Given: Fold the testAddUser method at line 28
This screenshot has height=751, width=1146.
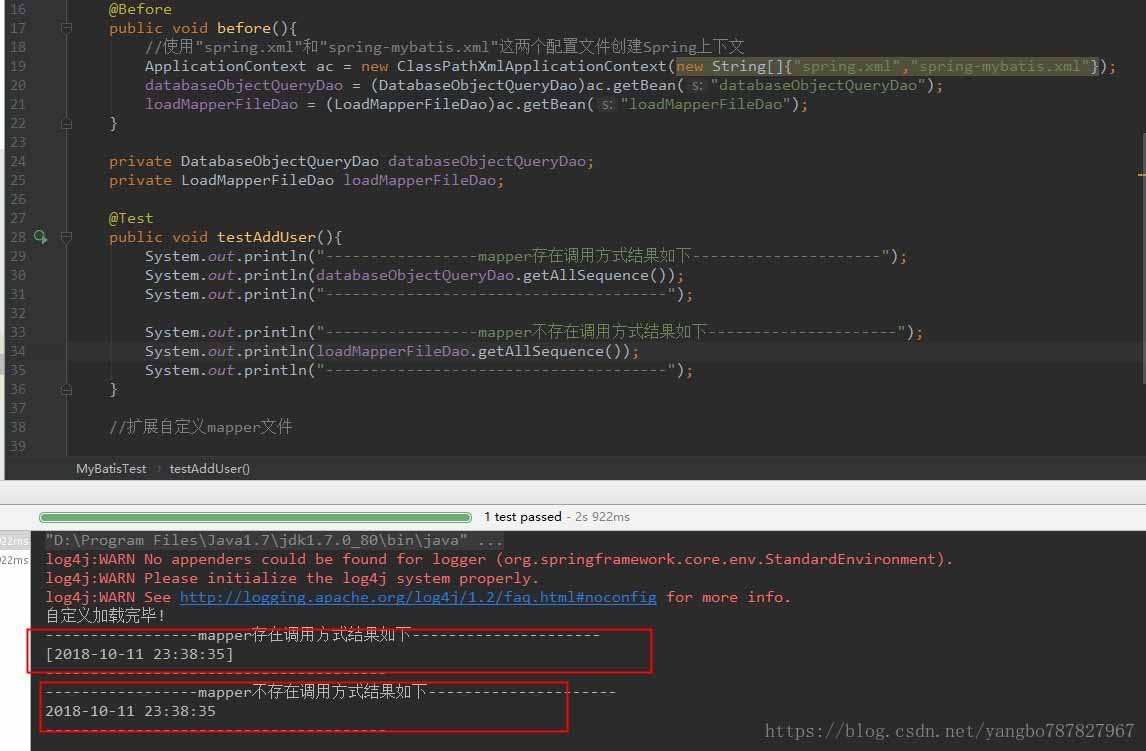Looking at the screenshot, I should tap(66, 237).
